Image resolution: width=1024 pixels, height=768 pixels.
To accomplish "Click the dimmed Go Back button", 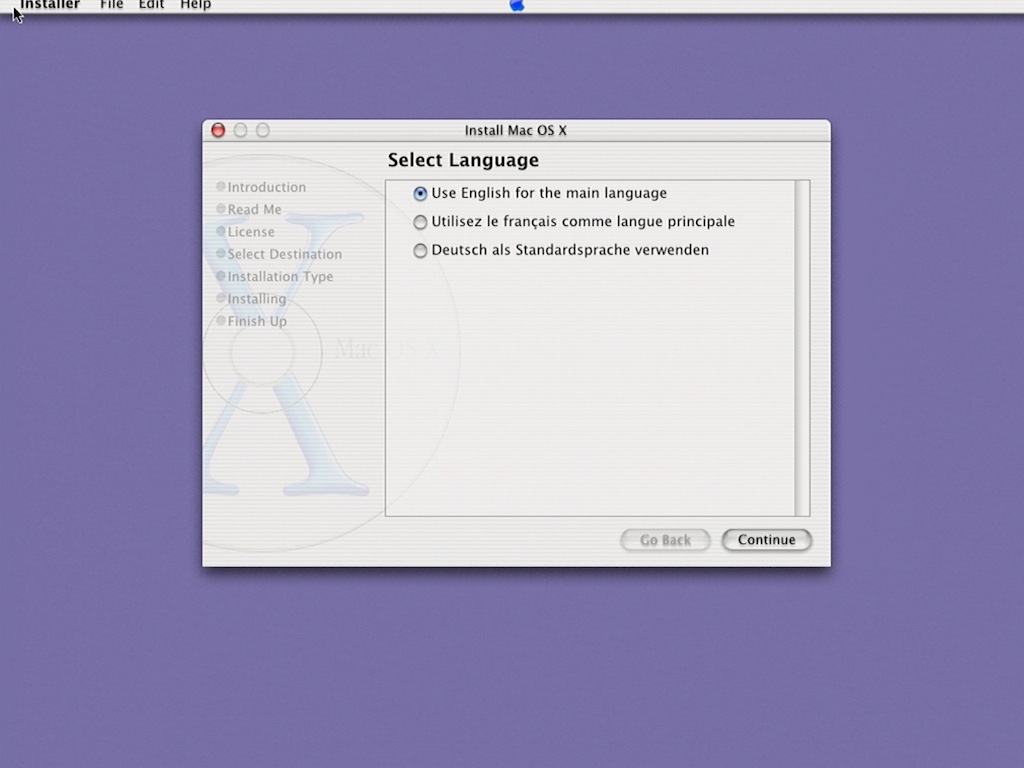I will 665,540.
